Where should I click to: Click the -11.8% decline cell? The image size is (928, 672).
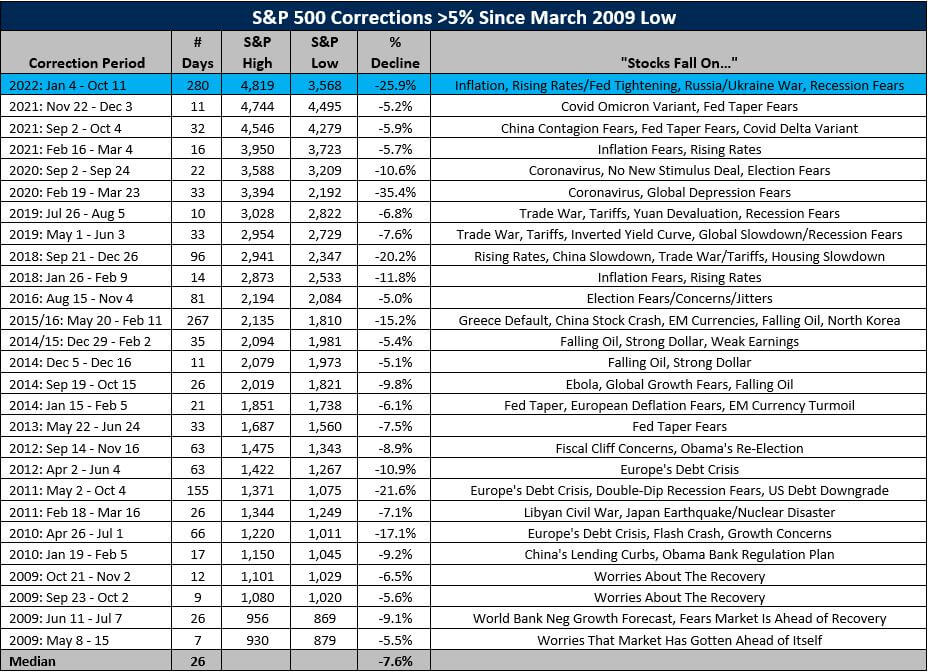tap(395, 277)
